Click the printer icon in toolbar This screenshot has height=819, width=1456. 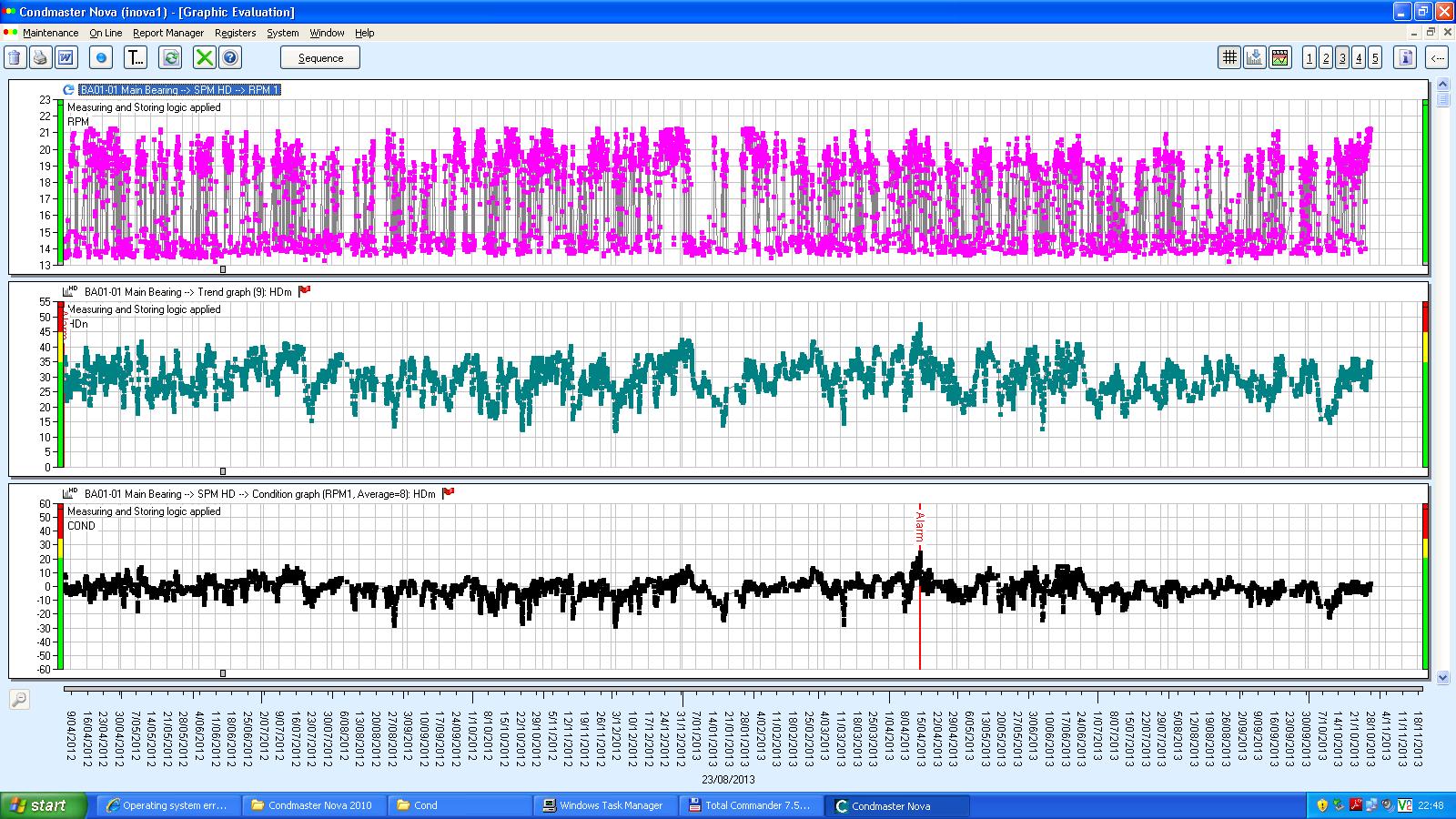point(40,58)
